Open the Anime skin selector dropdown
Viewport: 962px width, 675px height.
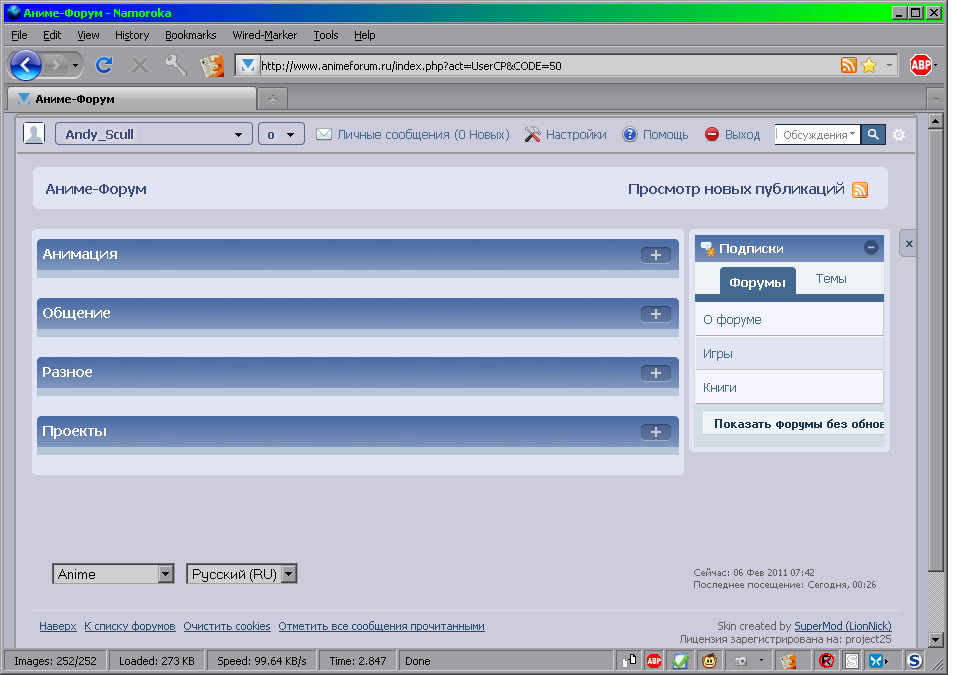point(114,574)
